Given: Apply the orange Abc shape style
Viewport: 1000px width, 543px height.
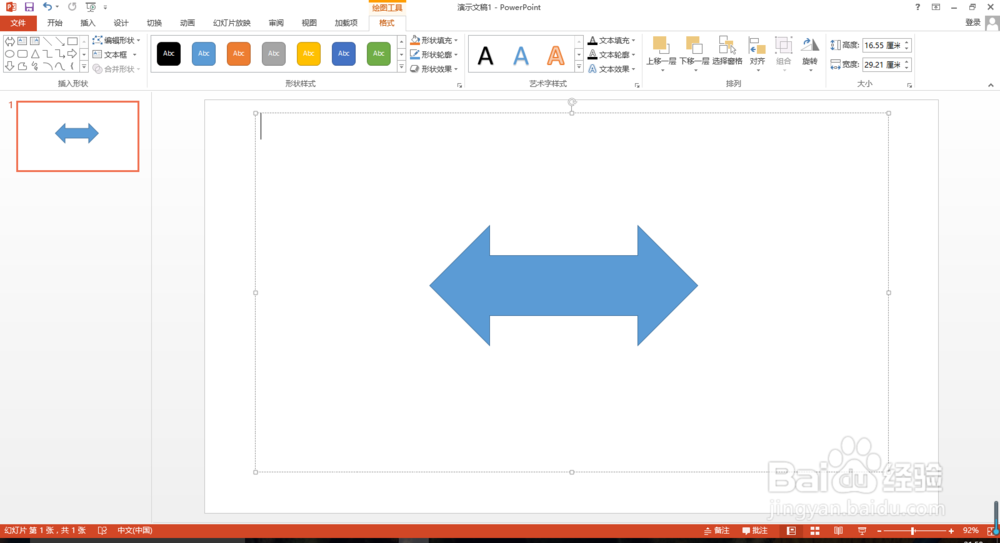Looking at the screenshot, I should [x=239, y=54].
